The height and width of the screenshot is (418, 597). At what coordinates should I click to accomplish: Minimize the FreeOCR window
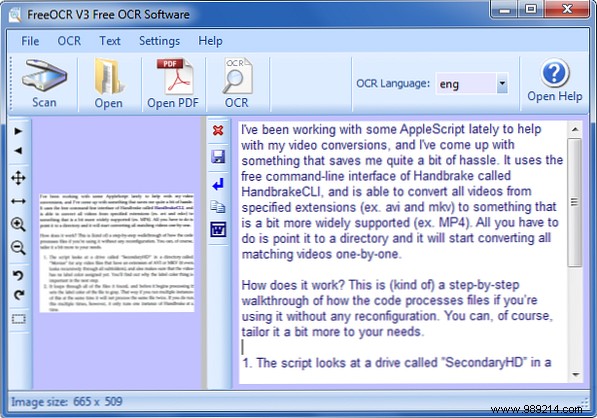tap(504, 9)
